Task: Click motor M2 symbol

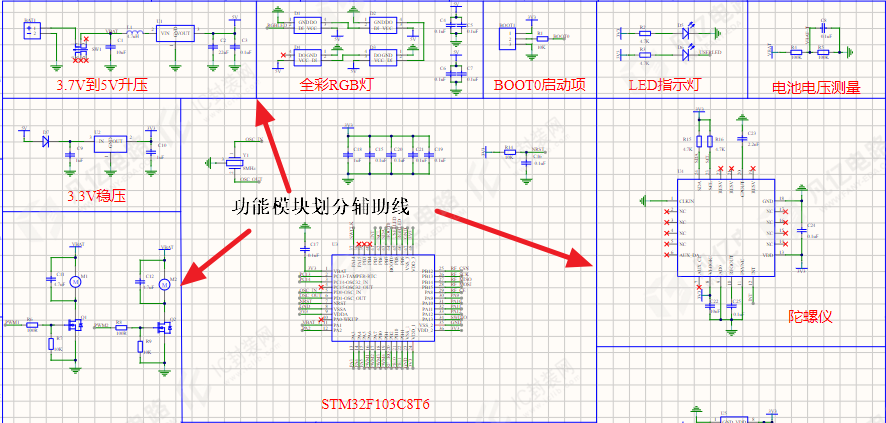Action: pyautogui.click(x=166, y=285)
